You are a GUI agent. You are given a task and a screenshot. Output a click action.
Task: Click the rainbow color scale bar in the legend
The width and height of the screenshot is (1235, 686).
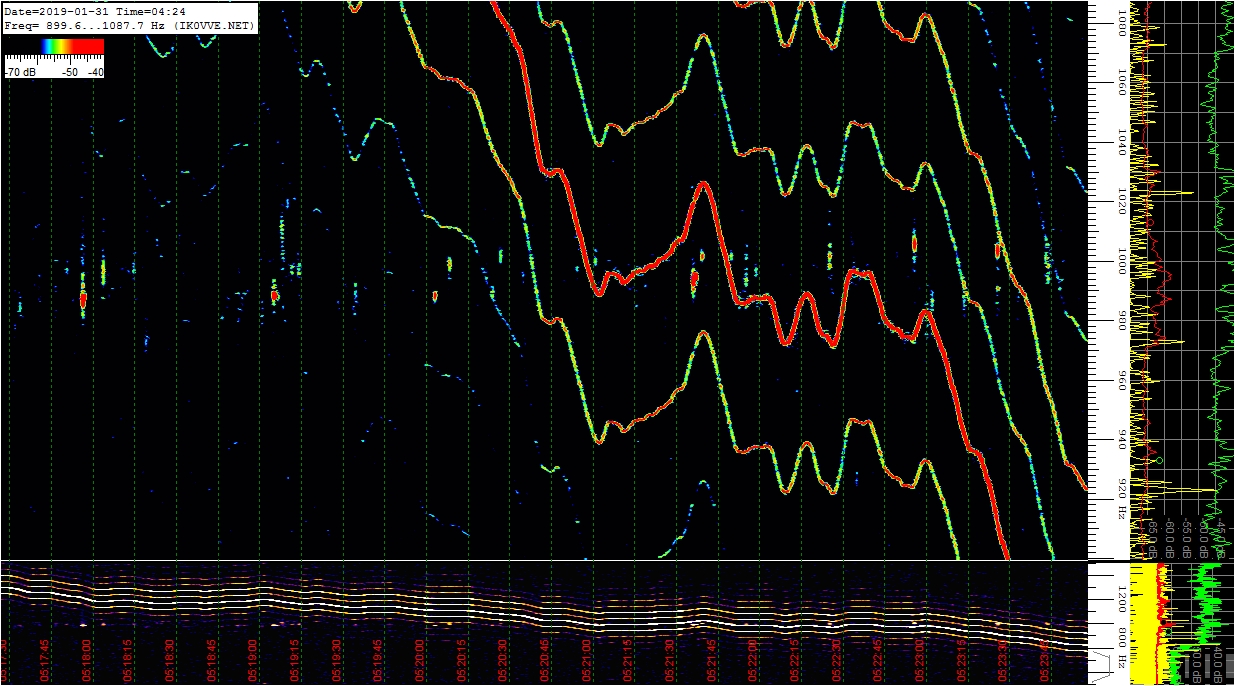click(73, 47)
